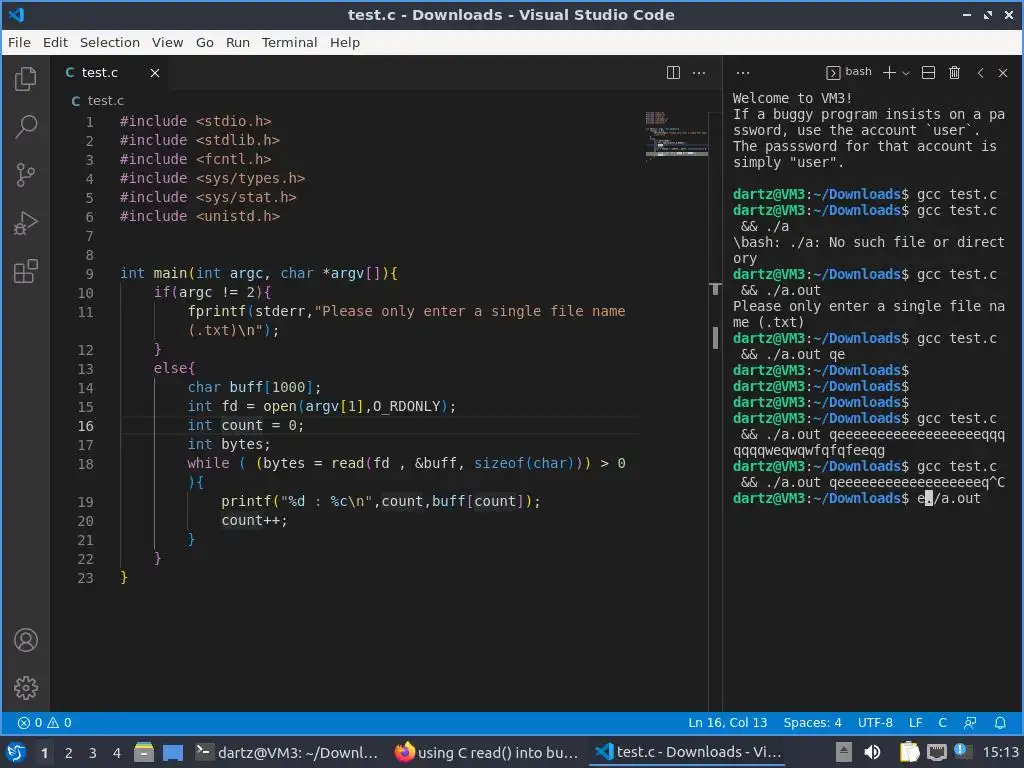Screen dimensions: 1024x768
Task: Open the Go menu
Action: (x=204, y=42)
